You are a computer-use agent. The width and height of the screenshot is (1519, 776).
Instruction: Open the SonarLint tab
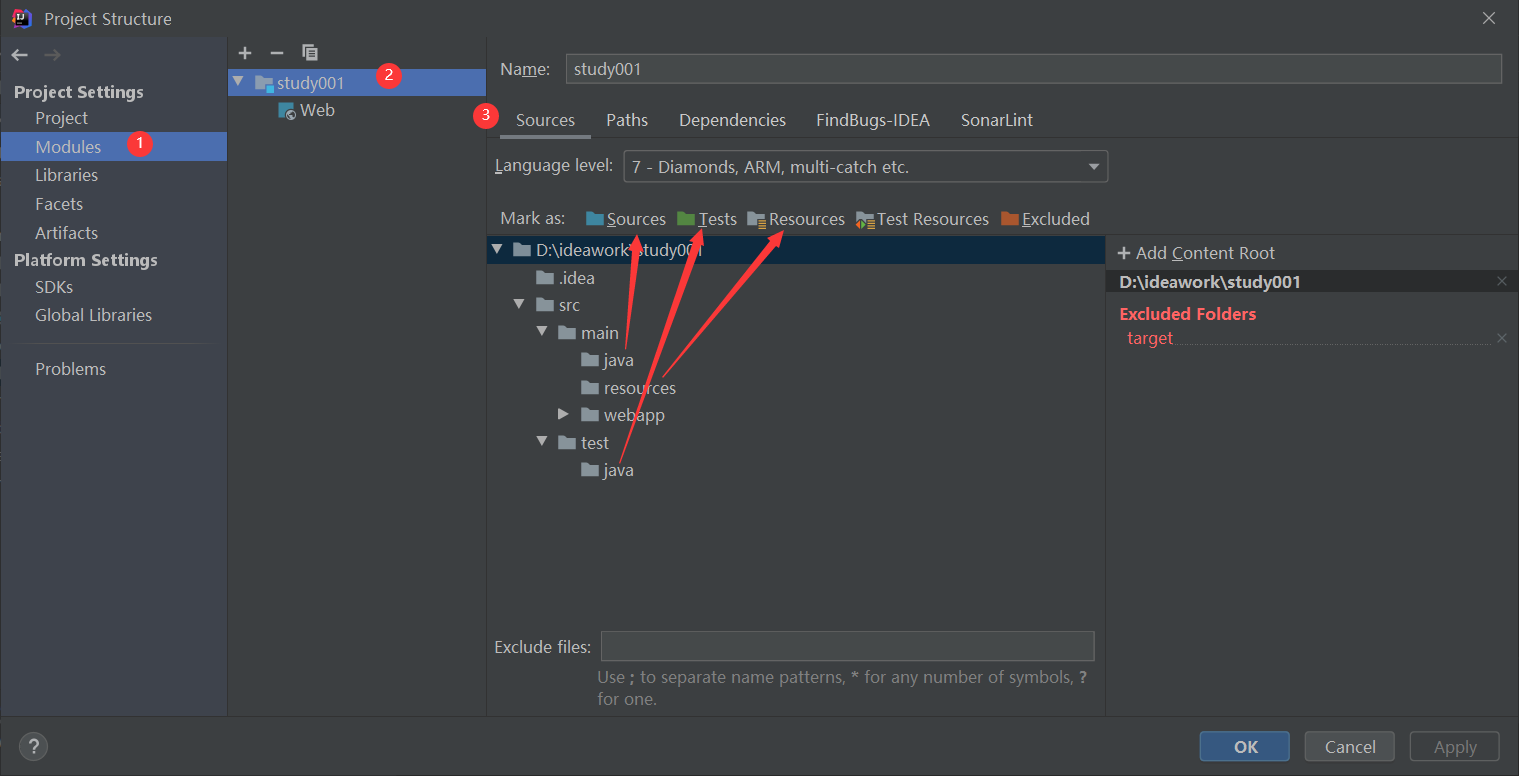click(x=997, y=120)
